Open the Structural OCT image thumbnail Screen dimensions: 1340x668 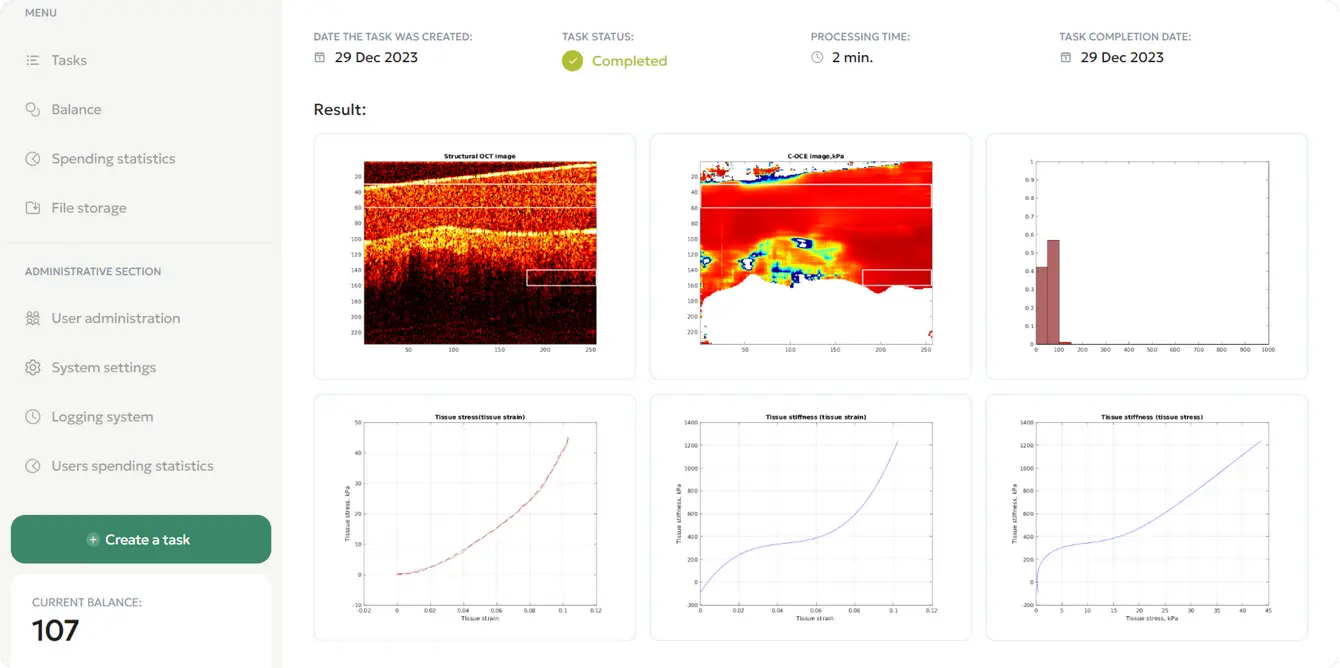click(475, 256)
